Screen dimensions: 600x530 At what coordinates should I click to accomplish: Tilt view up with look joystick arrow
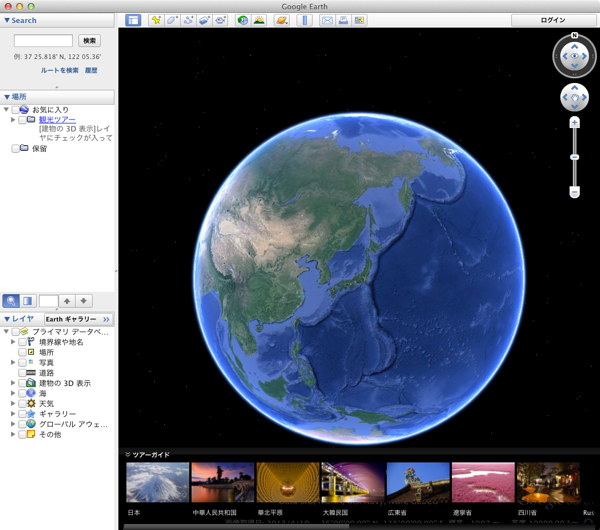click(x=574, y=47)
